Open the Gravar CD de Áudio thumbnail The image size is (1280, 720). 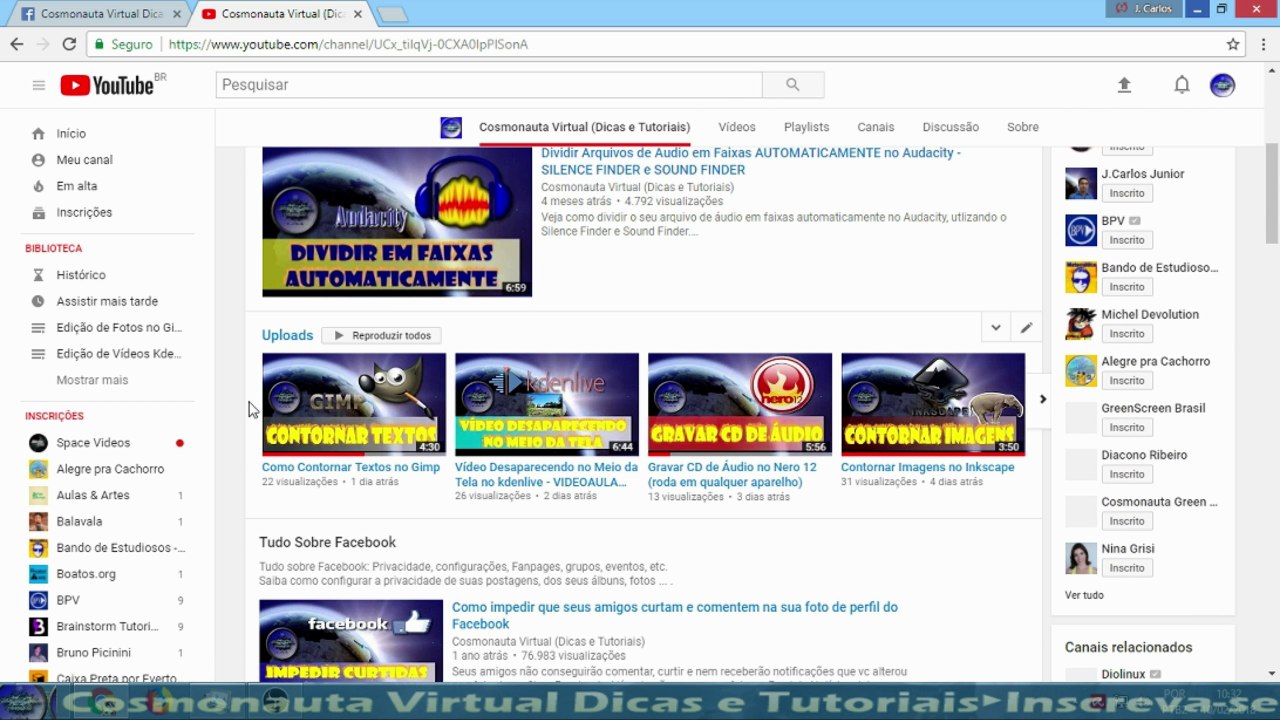point(740,404)
